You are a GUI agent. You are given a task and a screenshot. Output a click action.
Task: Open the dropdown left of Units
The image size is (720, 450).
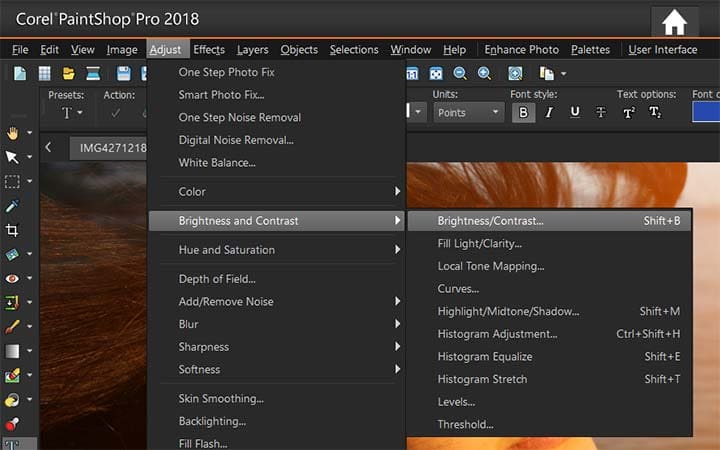click(417, 112)
